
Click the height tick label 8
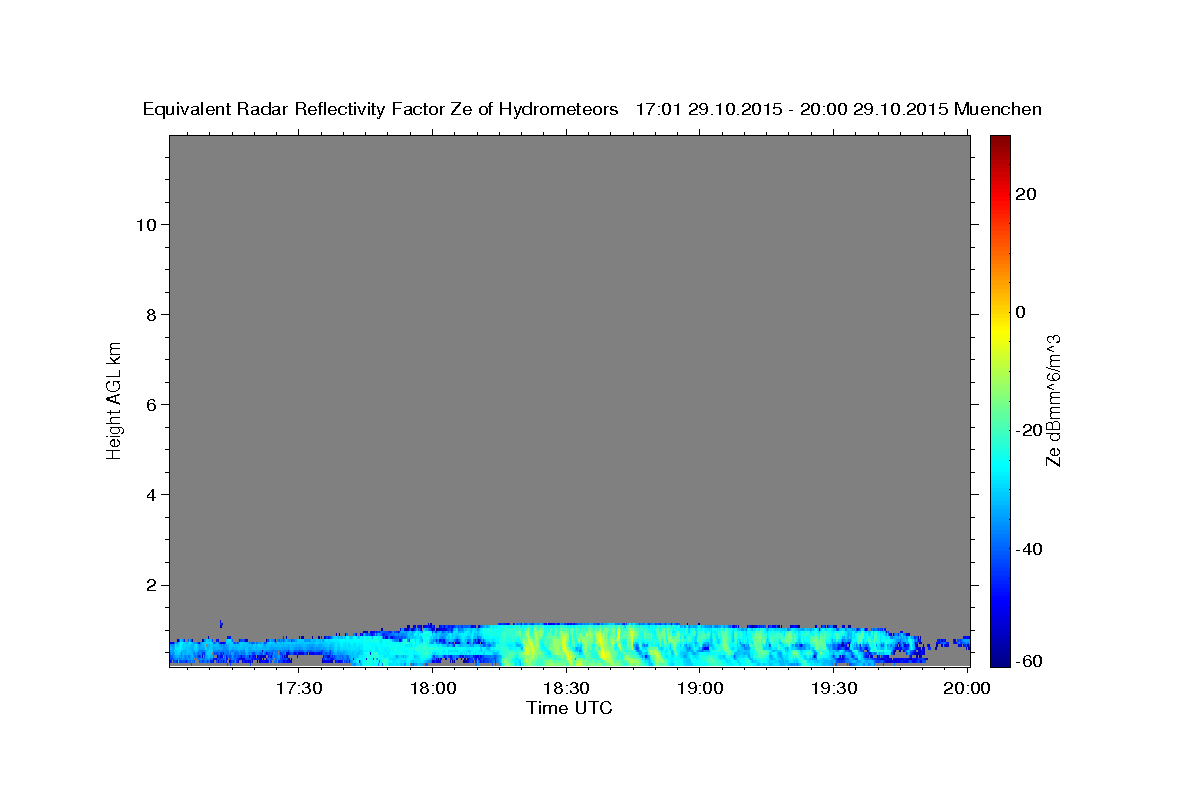(x=150, y=314)
